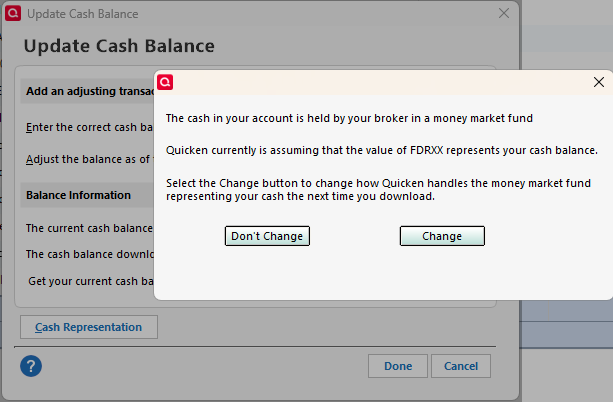
Task: Click 'Adjust the balance as of' label
Action: pos(88,160)
